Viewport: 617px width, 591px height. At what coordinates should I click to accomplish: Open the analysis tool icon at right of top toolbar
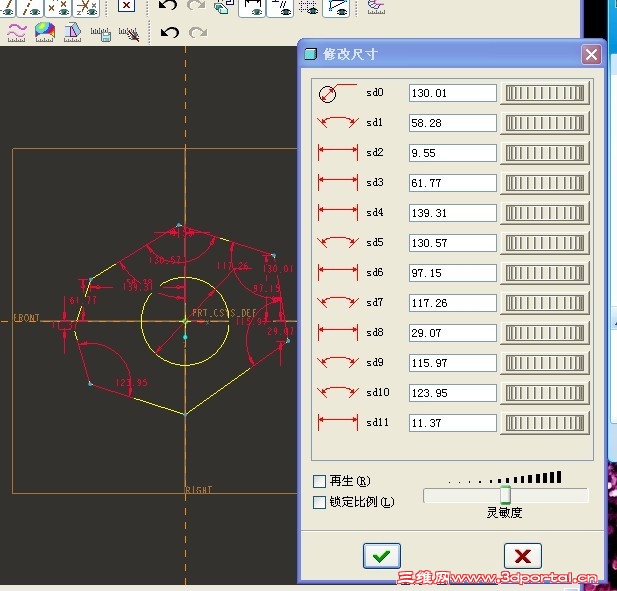[376, 6]
